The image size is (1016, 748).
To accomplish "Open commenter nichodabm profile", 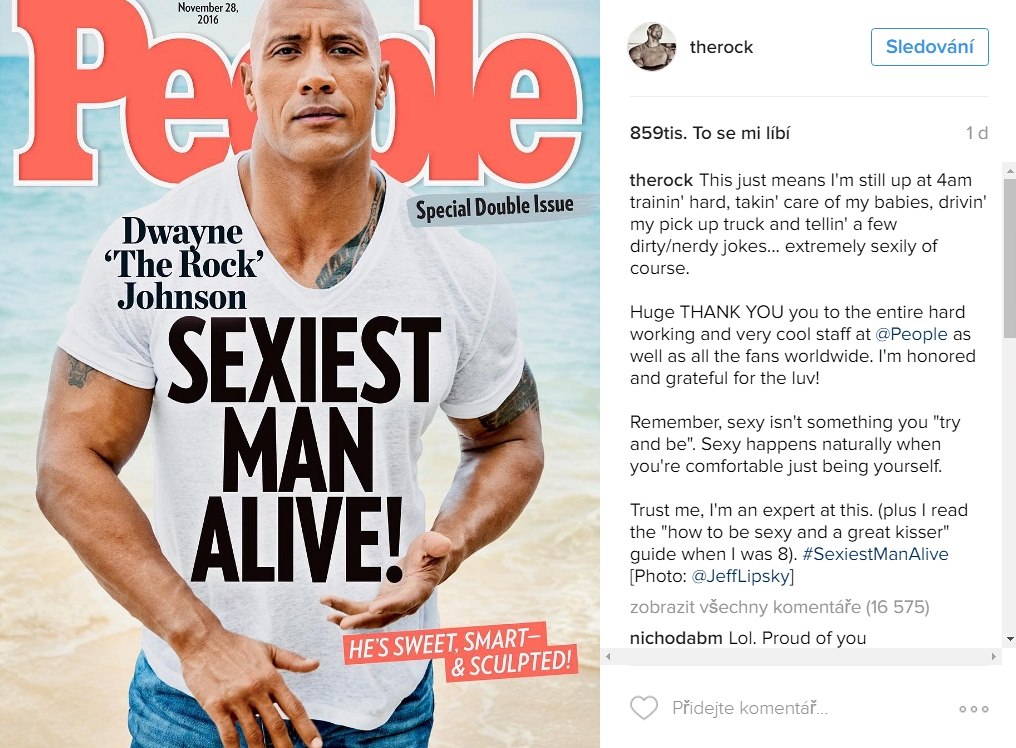I will [676, 638].
